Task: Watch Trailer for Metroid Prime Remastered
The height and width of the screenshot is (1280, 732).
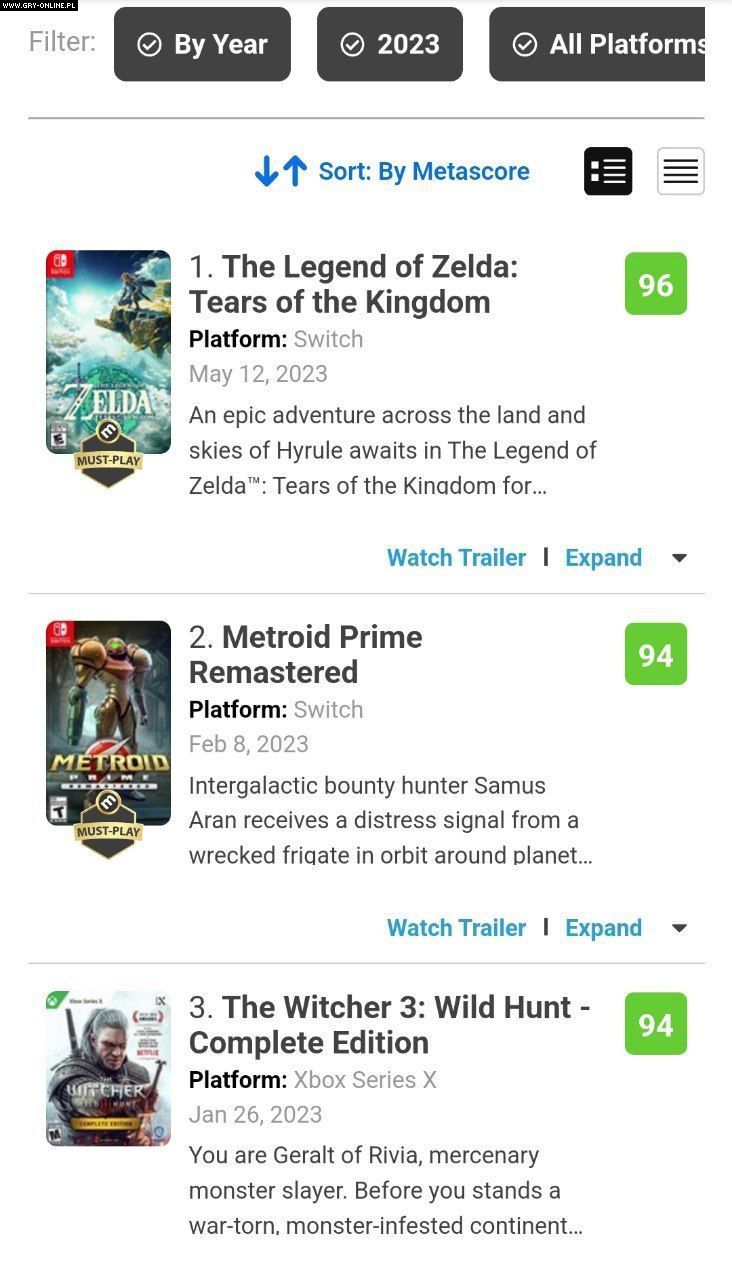Action: (x=456, y=928)
